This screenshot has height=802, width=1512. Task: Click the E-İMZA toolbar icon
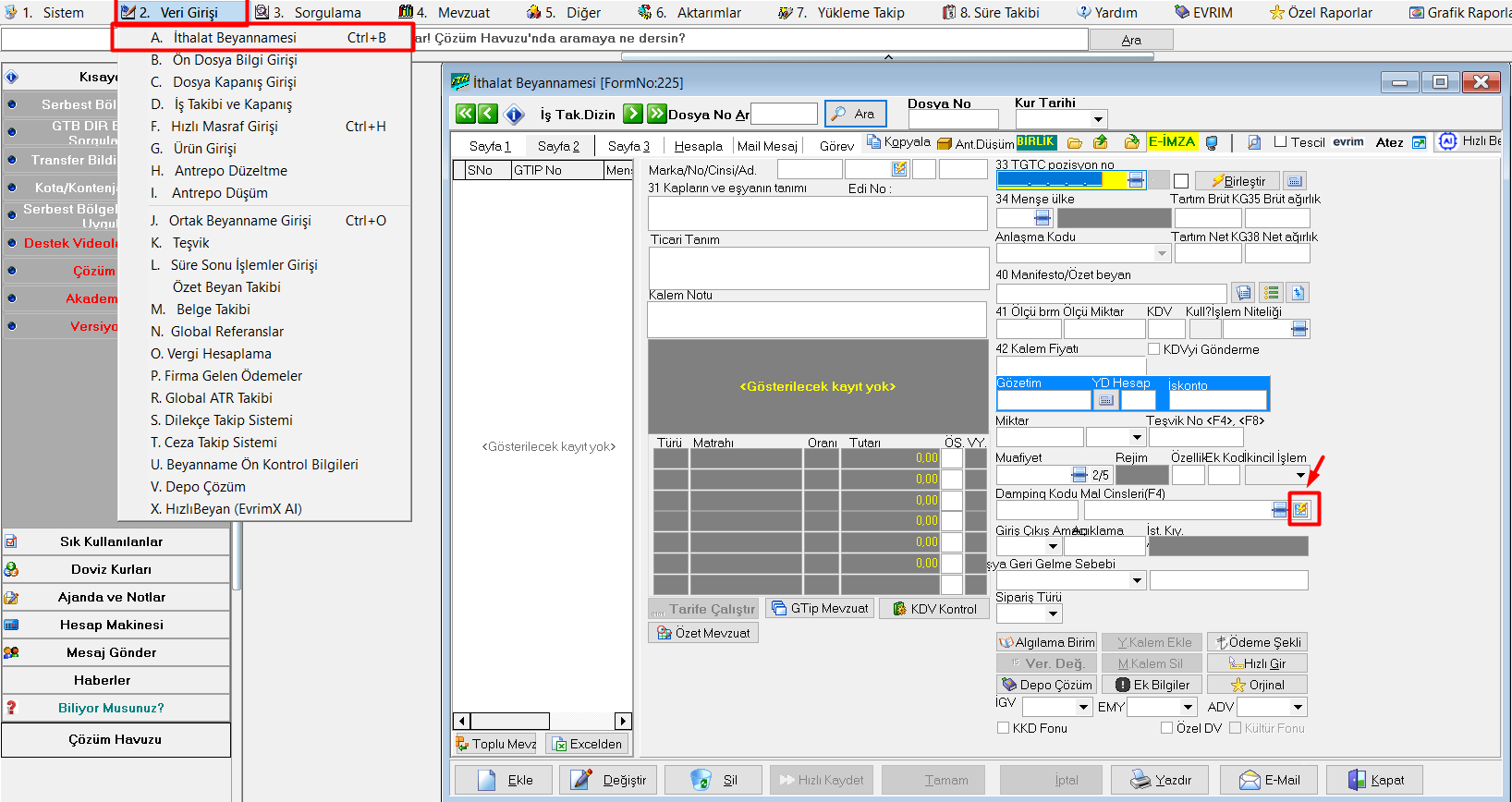[x=1172, y=142]
